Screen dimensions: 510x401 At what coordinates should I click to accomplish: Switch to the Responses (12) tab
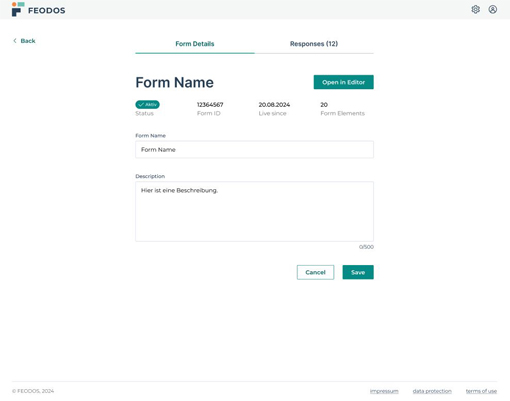(314, 44)
